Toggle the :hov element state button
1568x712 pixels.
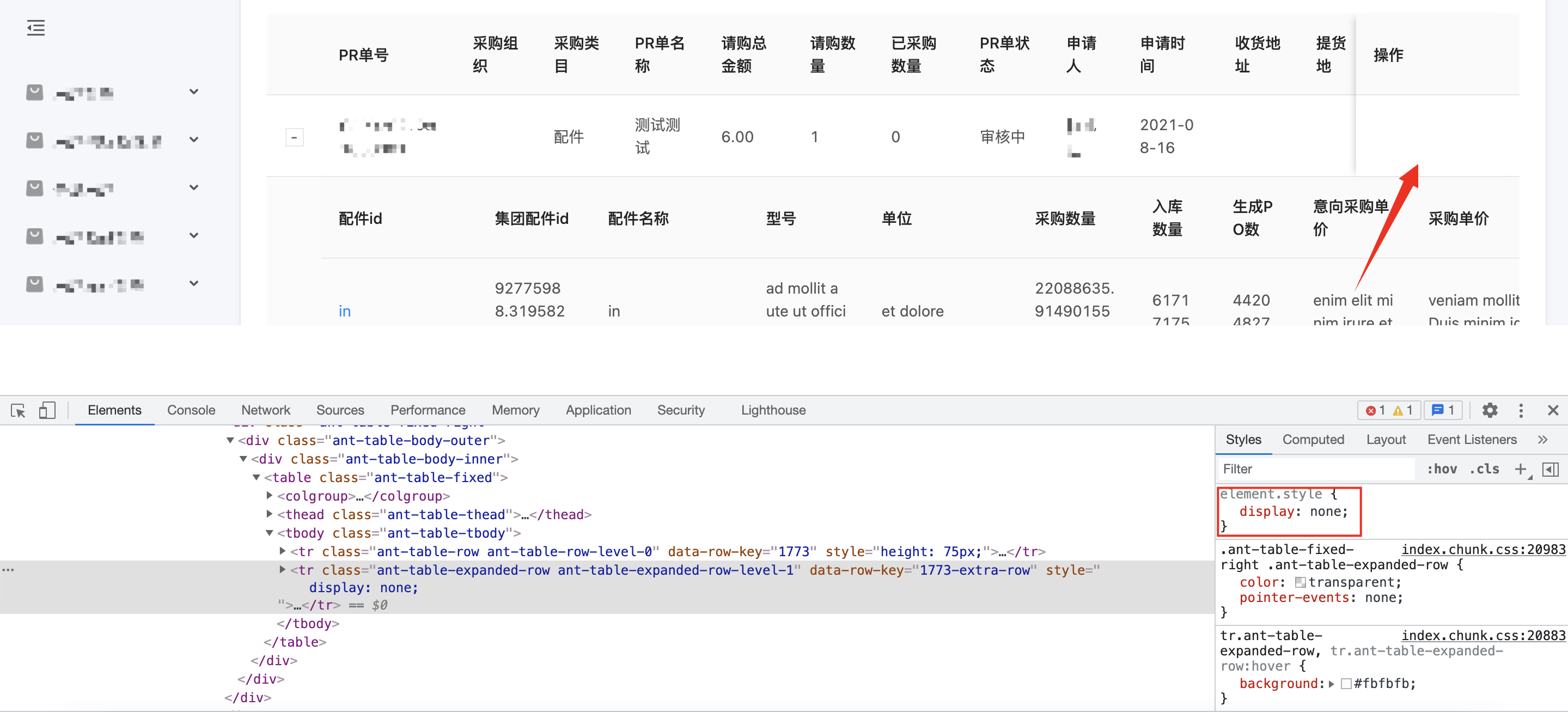(x=1442, y=468)
